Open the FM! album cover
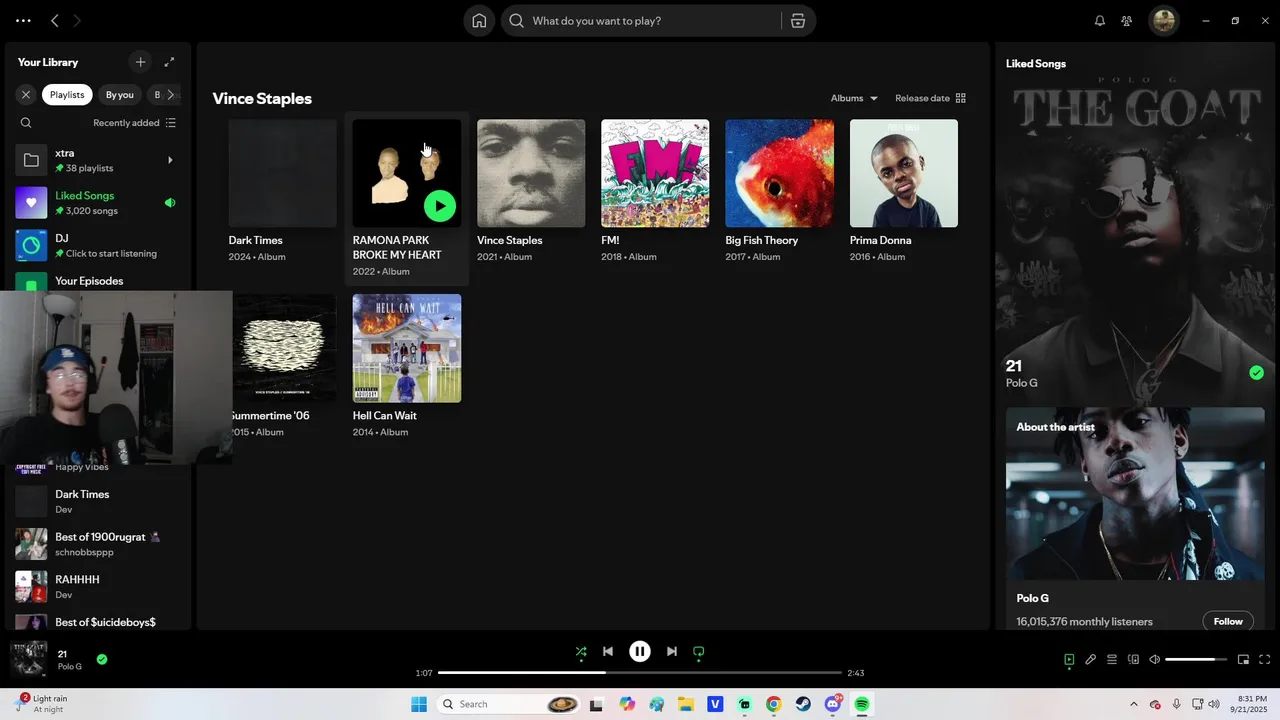1280x720 pixels. [x=655, y=173]
